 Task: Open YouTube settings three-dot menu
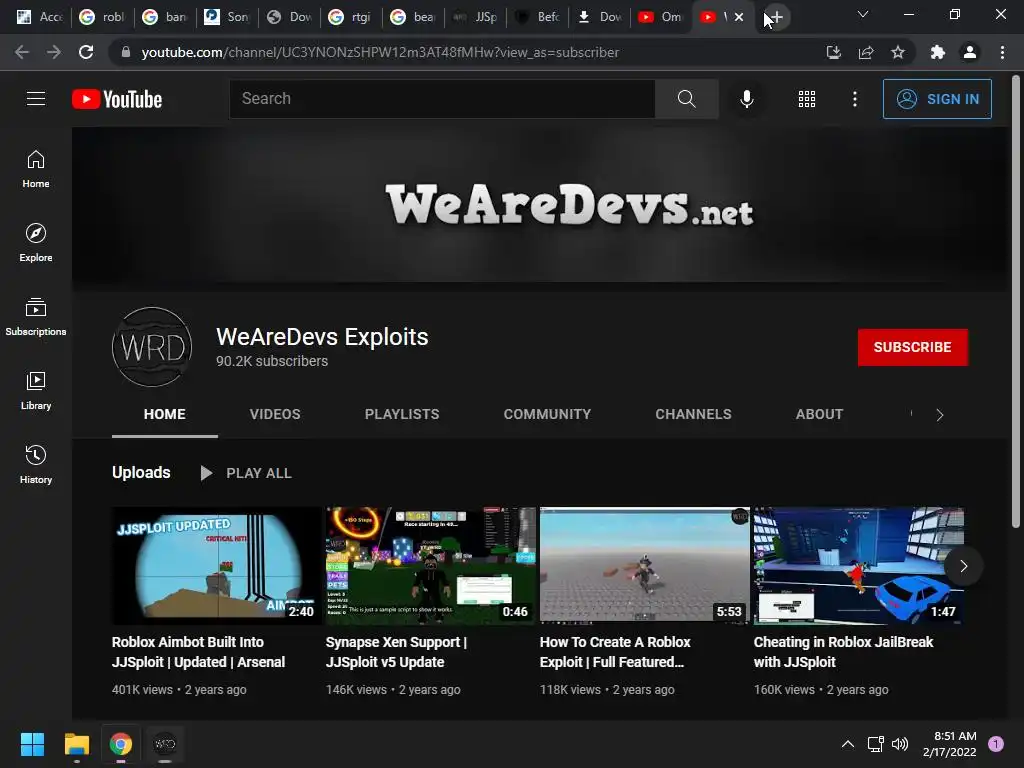point(854,99)
